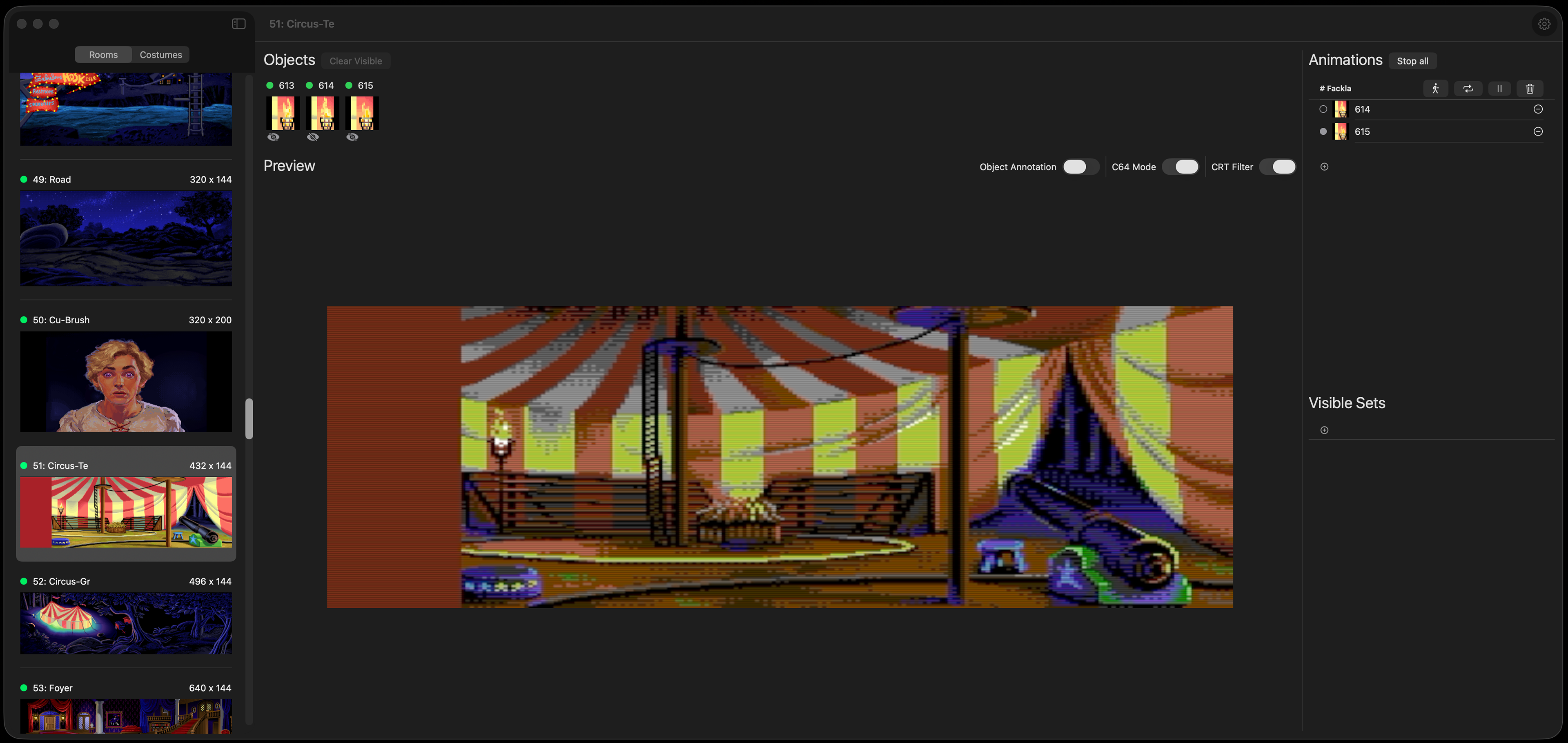Toggle the C64 Mode switch
This screenshot has width=1568, height=743.
point(1180,167)
